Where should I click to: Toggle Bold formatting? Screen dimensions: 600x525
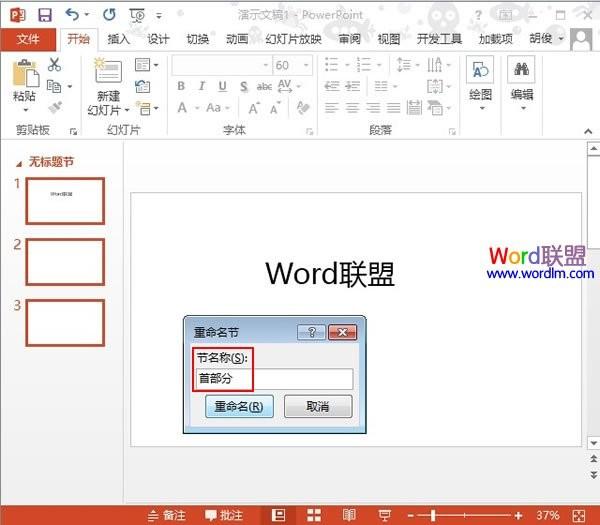181,86
